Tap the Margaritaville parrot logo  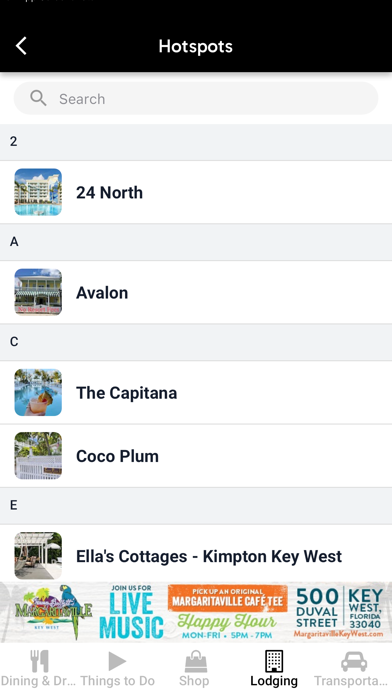[x=53, y=612]
